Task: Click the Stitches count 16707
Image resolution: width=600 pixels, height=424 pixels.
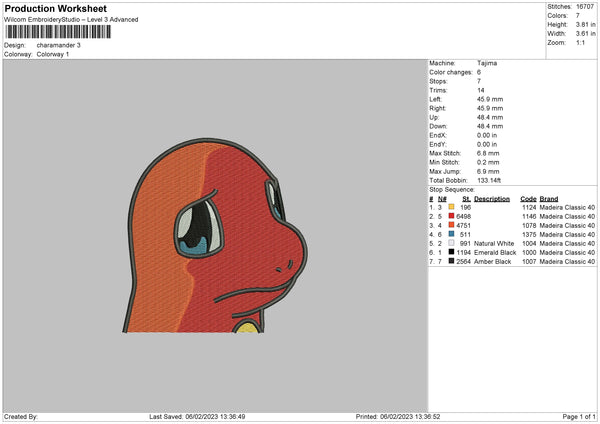Action: click(x=586, y=6)
